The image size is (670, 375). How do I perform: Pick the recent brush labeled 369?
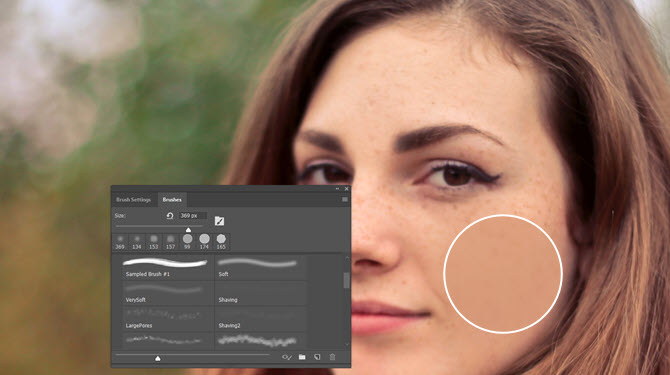(x=120, y=242)
